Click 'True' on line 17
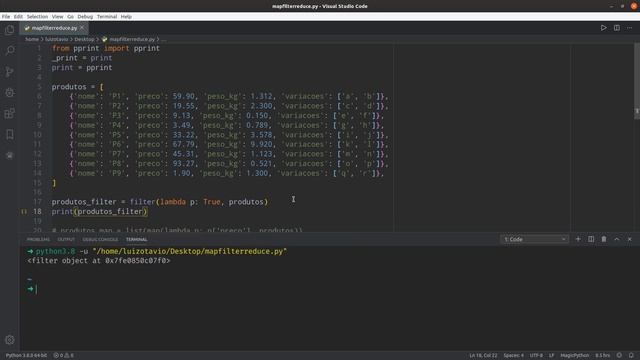This screenshot has width=640, height=360. [211, 202]
